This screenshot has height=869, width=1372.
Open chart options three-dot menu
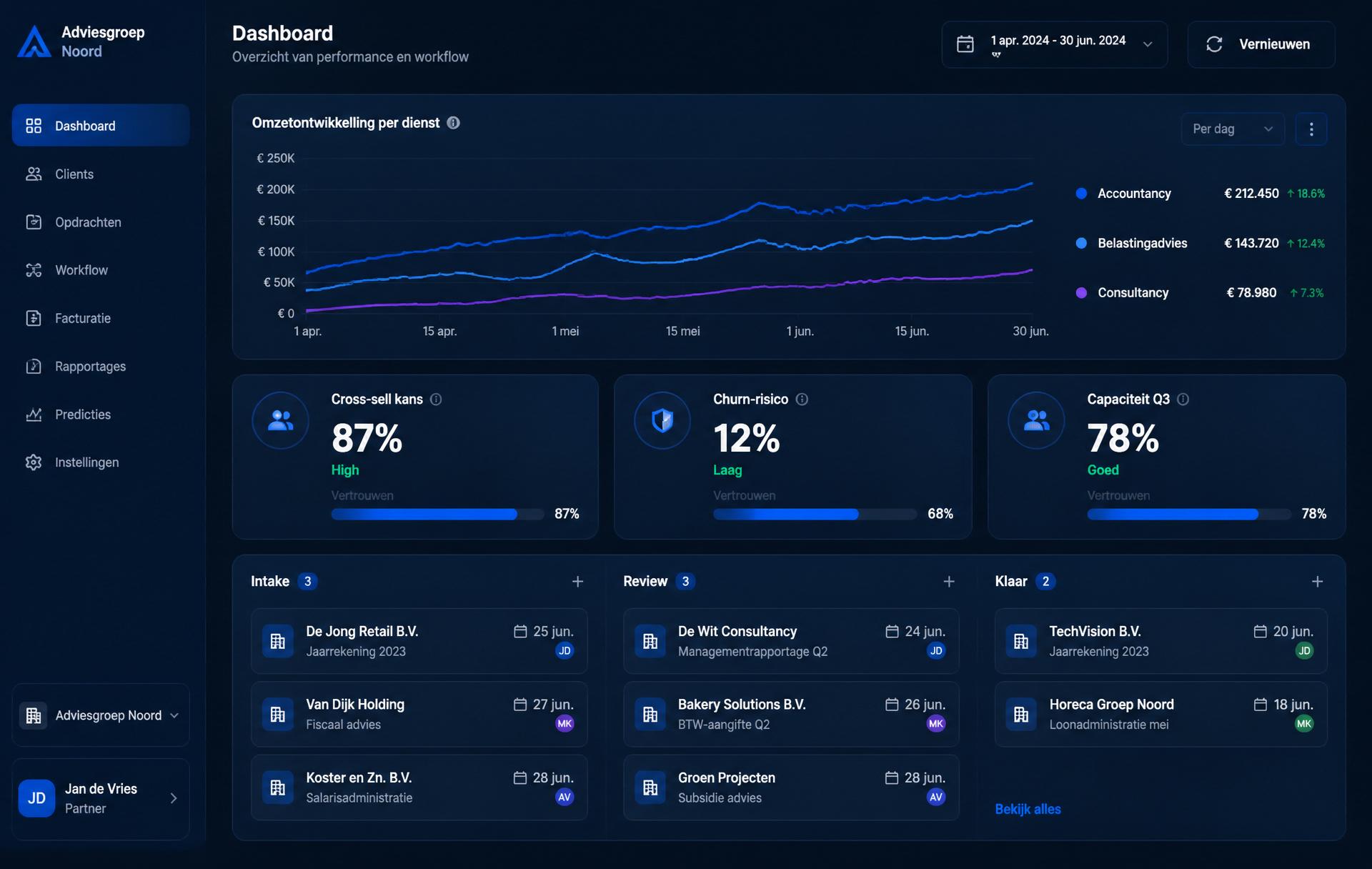pyautogui.click(x=1311, y=129)
